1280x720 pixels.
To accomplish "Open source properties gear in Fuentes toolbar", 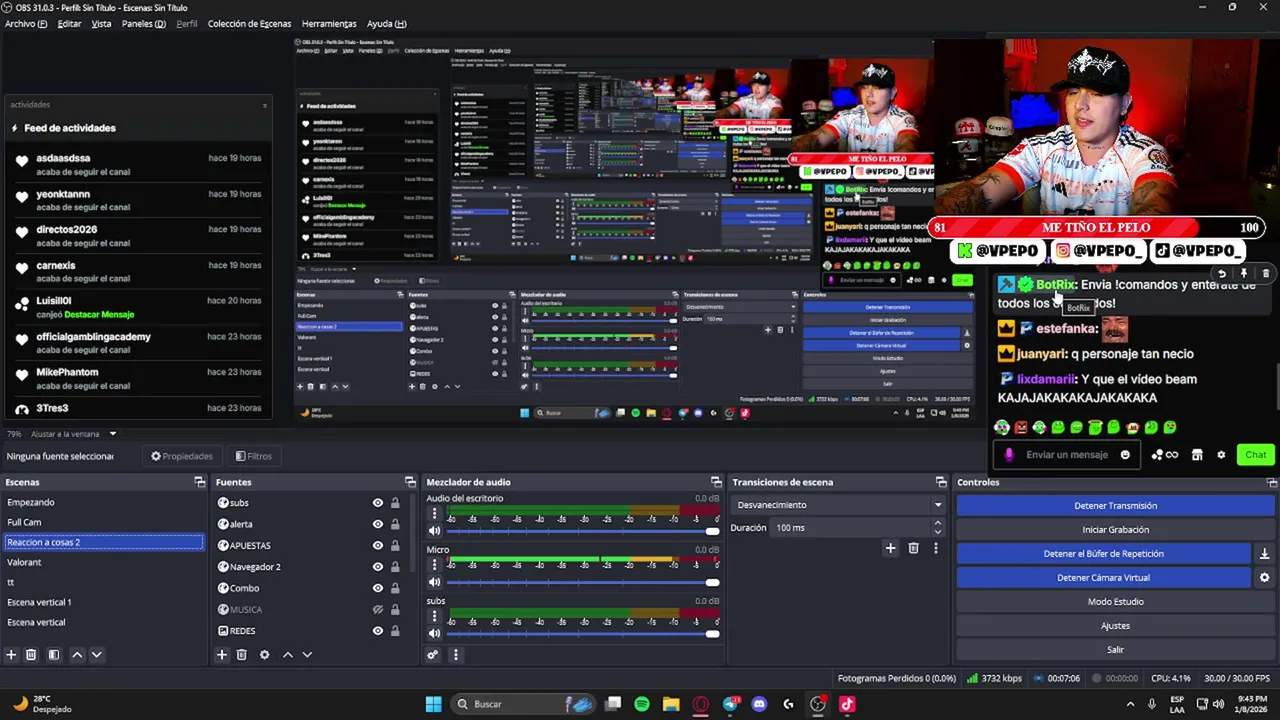I will (x=264, y=655).
